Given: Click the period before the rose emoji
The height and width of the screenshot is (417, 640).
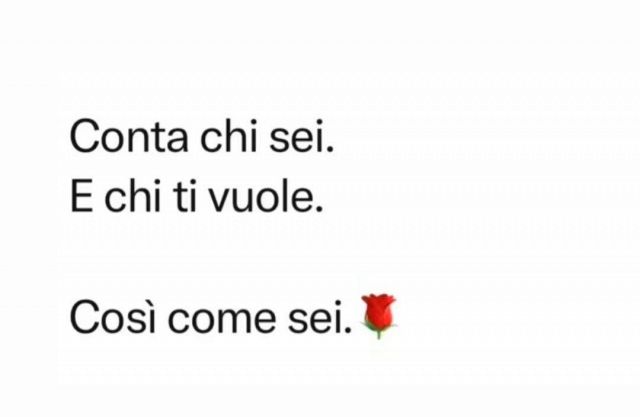Looking at the screenshot, I should click(x=347, y=330).
